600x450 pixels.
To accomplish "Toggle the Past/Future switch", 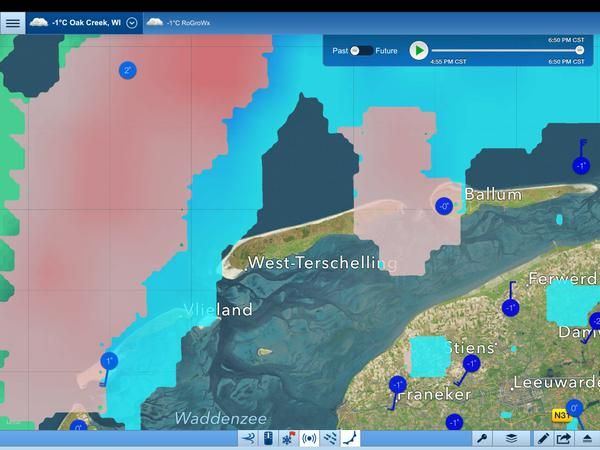I will point(361,51).
